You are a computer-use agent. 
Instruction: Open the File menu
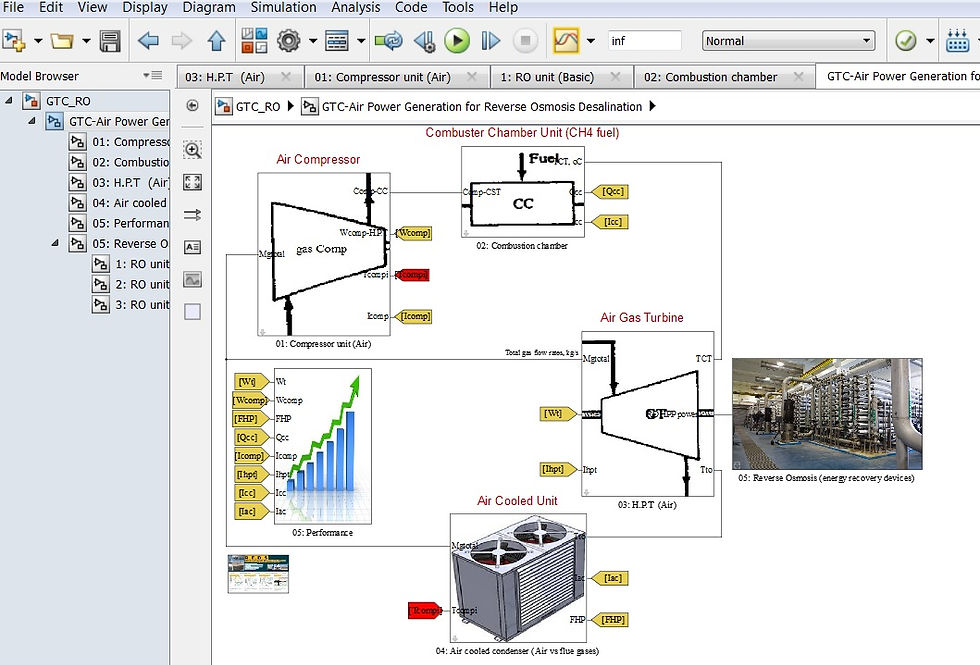(13, 8)
